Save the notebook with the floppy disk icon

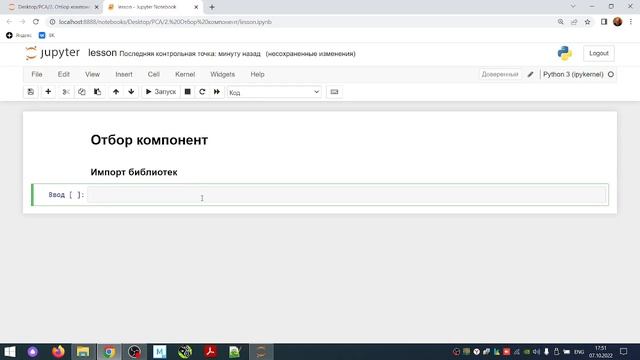31,92
